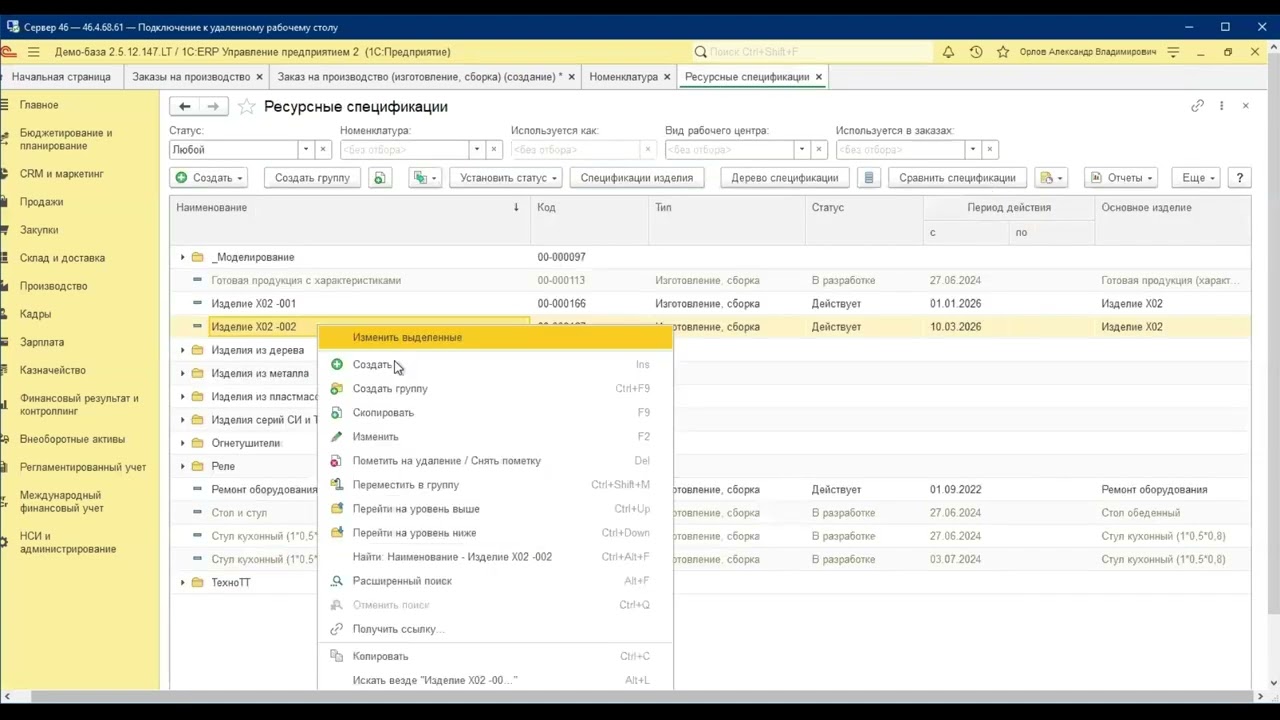Clear the Статус filter with X
The width and height of the screenshot is (1280, 720).
click(323, 150)
